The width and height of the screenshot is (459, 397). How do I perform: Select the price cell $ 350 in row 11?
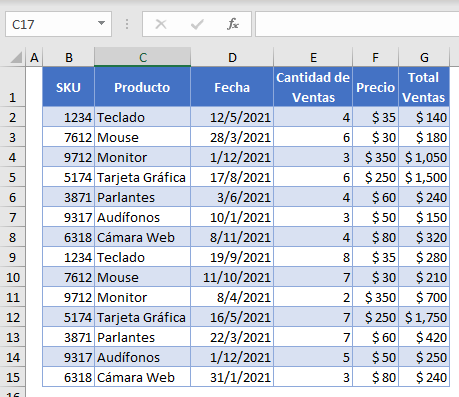[x=375, y=297]
